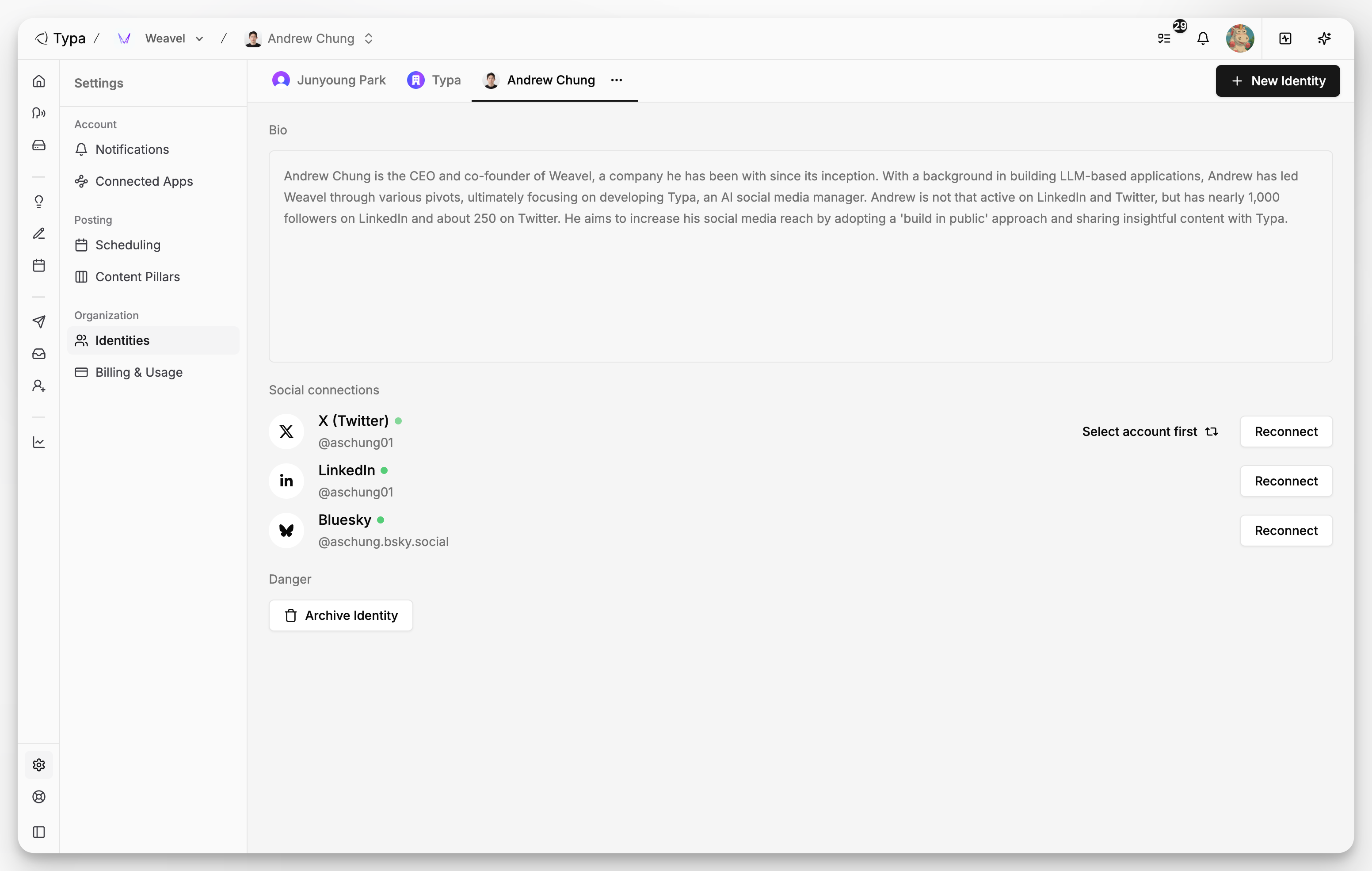Open Billing & Usage settings
The width and height of the screenshot is (1372, 871).
click(153, 372)
